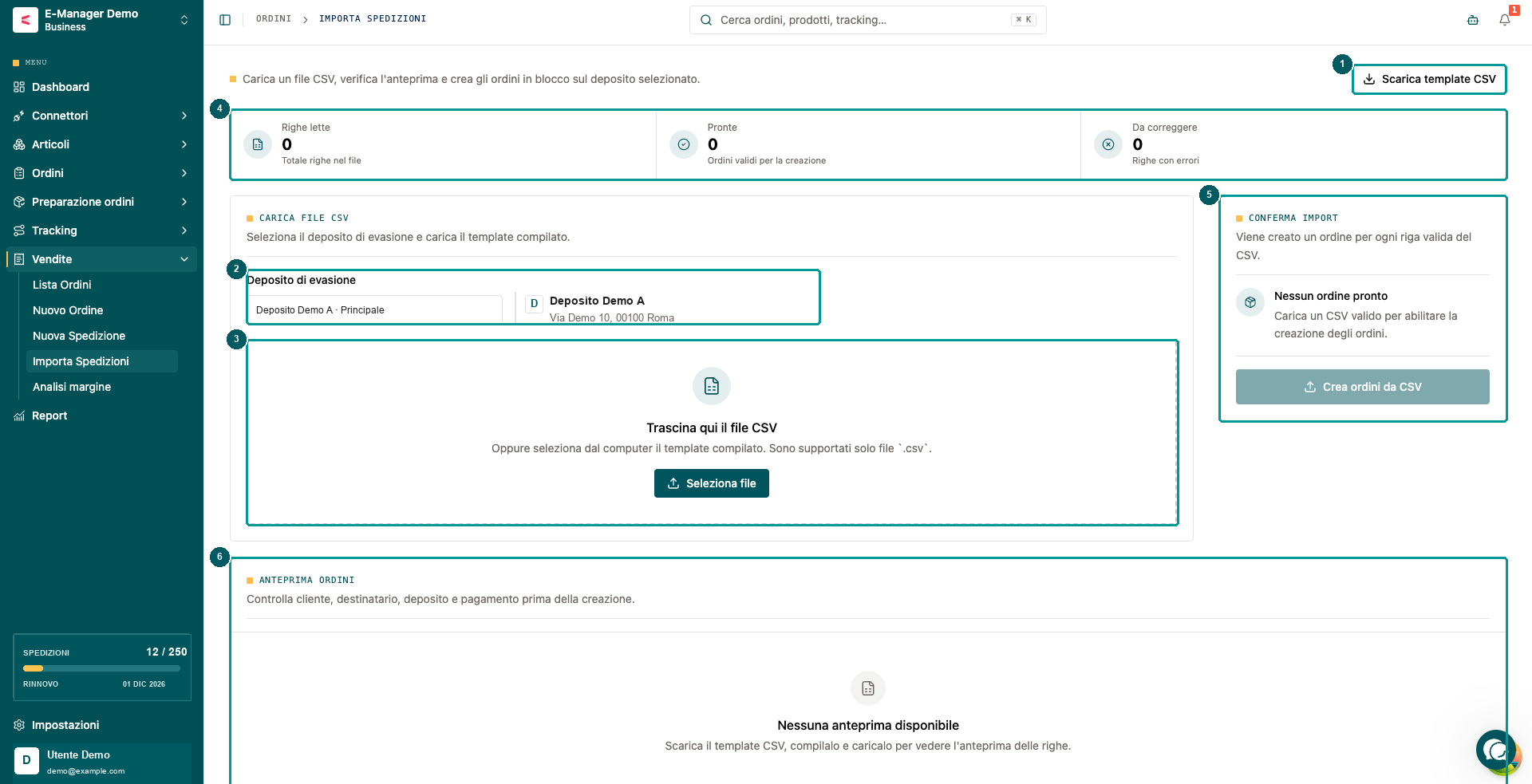Open the workspace switcher chevrons
Image resolution: width=1532 pixels, height=784 pixels.
point(184,20)
